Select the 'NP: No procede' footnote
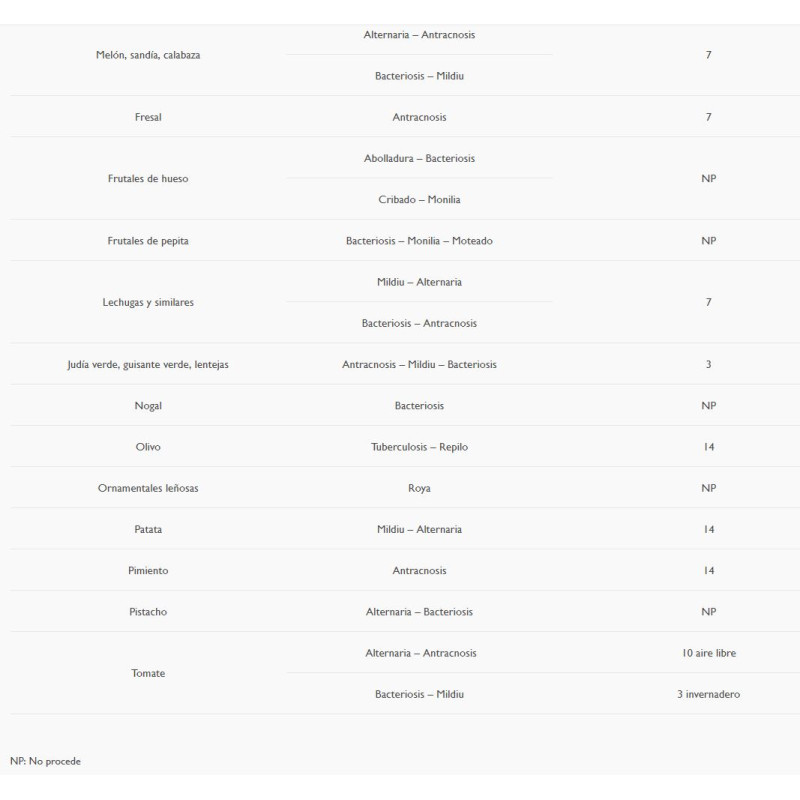800x800 pixels. (45, 761)
